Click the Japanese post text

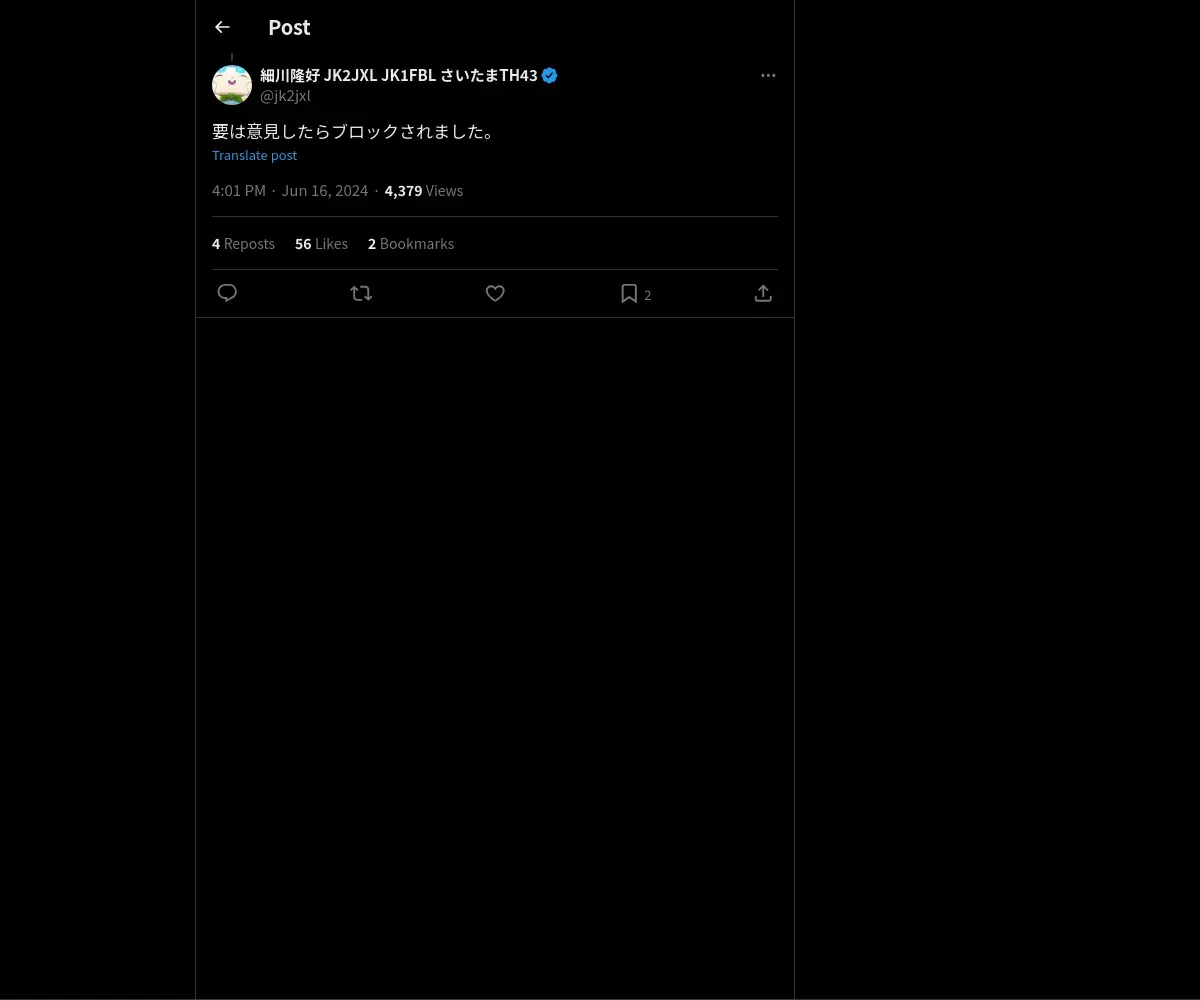354,131
